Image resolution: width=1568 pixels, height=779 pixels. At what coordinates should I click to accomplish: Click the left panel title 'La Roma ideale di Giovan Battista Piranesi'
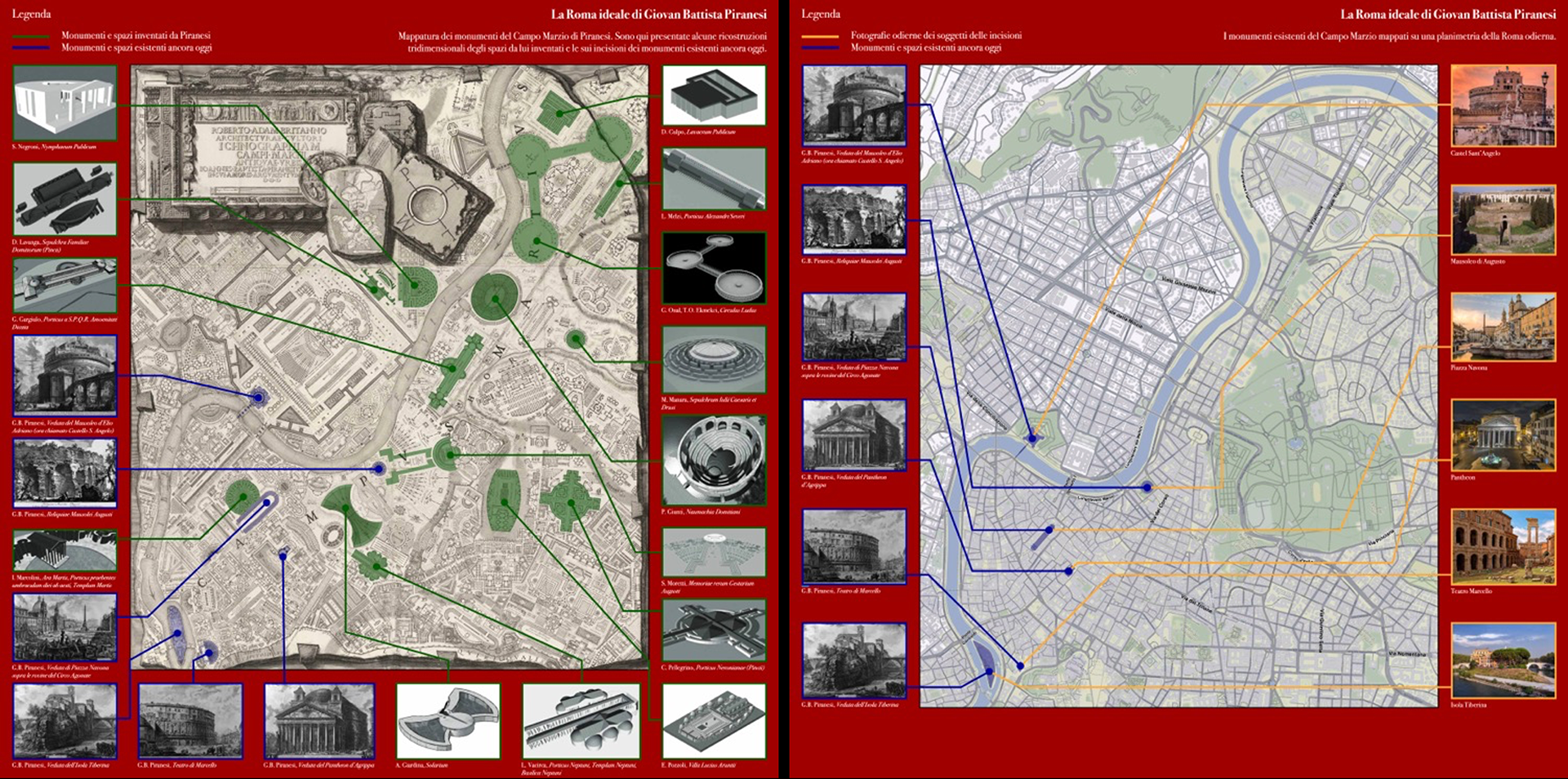pos(658,14)
